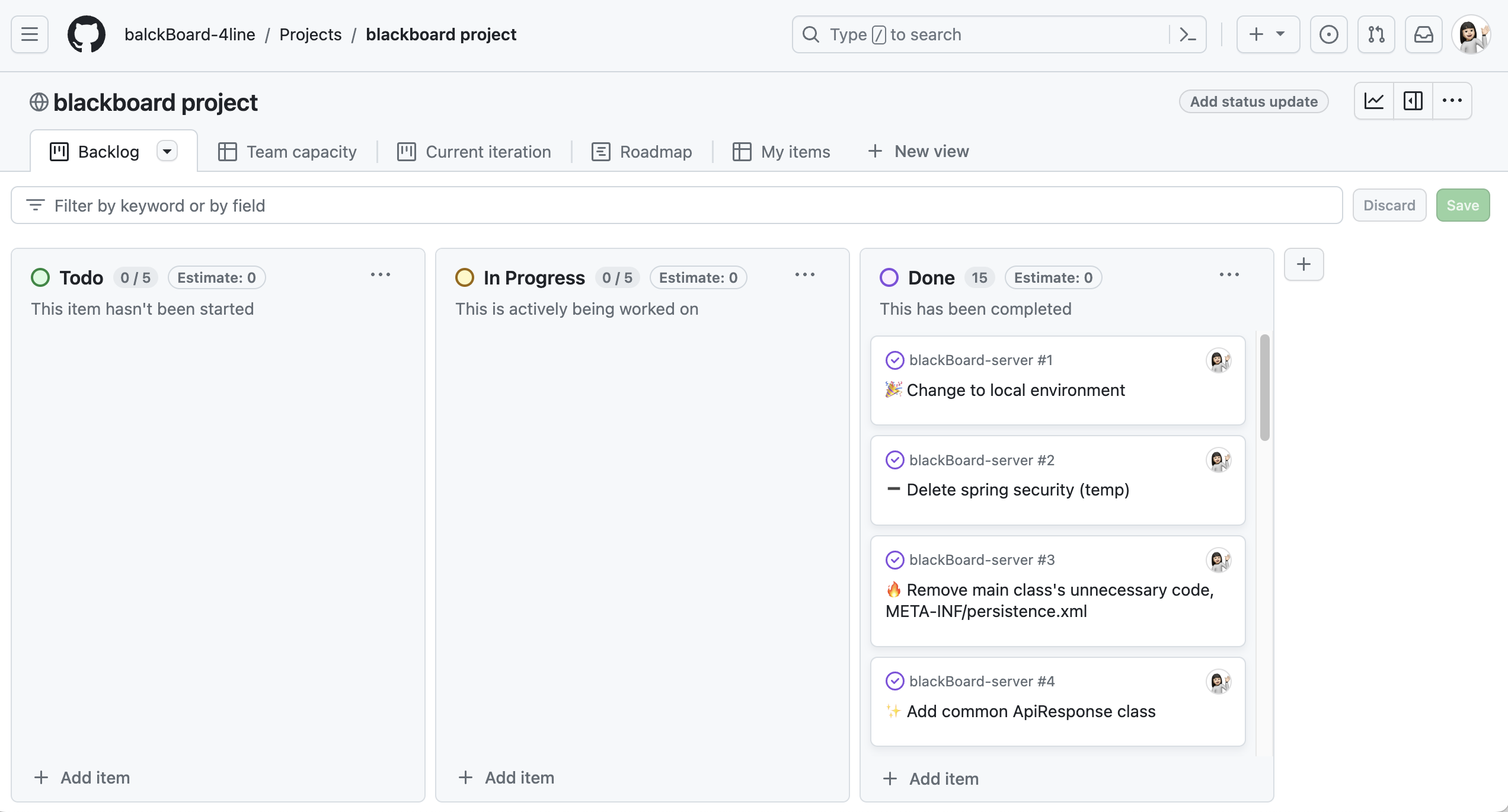Click Add item in In Progress column
The width and height of the screenshot is (1508, 812).
507,778
